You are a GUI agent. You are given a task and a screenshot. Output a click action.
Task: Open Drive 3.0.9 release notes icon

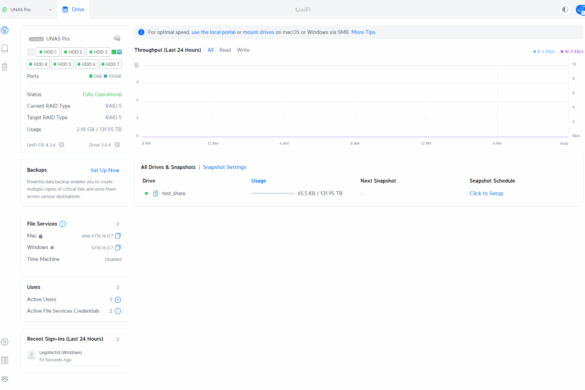[x=117, y=145]
